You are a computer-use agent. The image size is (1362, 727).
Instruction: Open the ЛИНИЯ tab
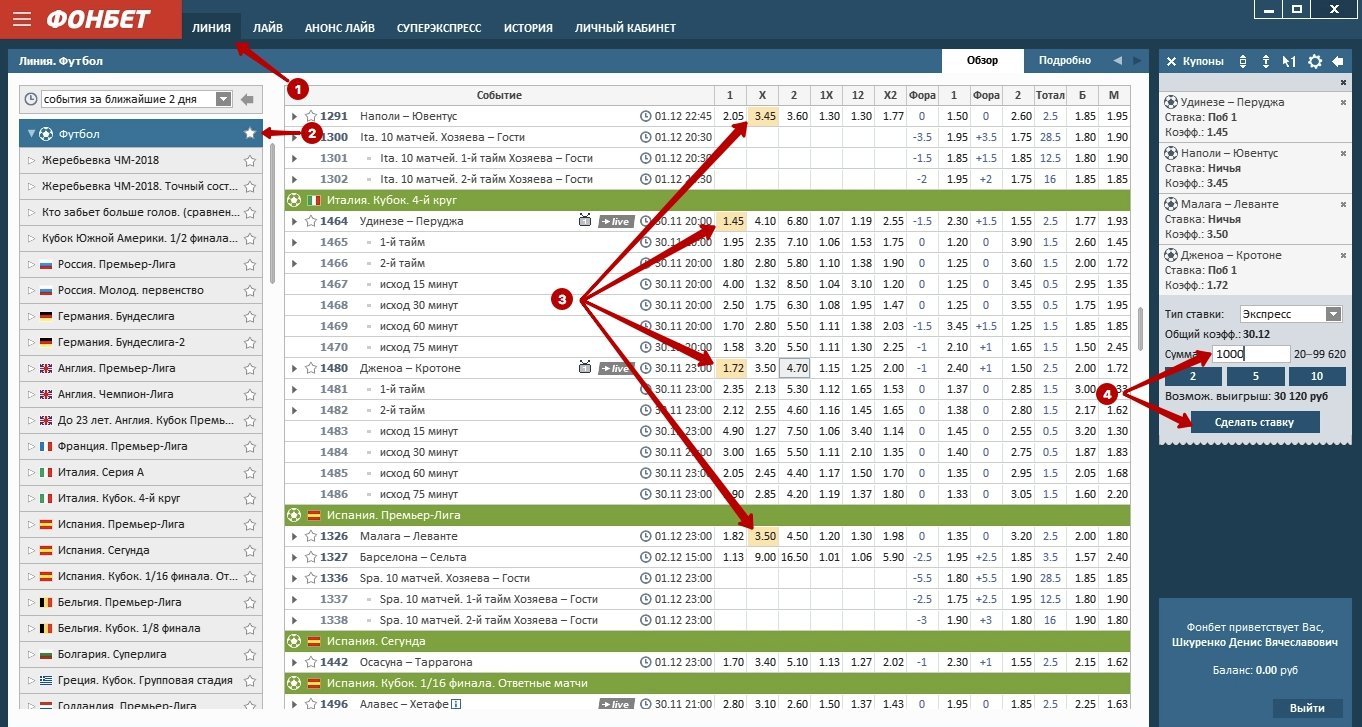click(211, 28)
